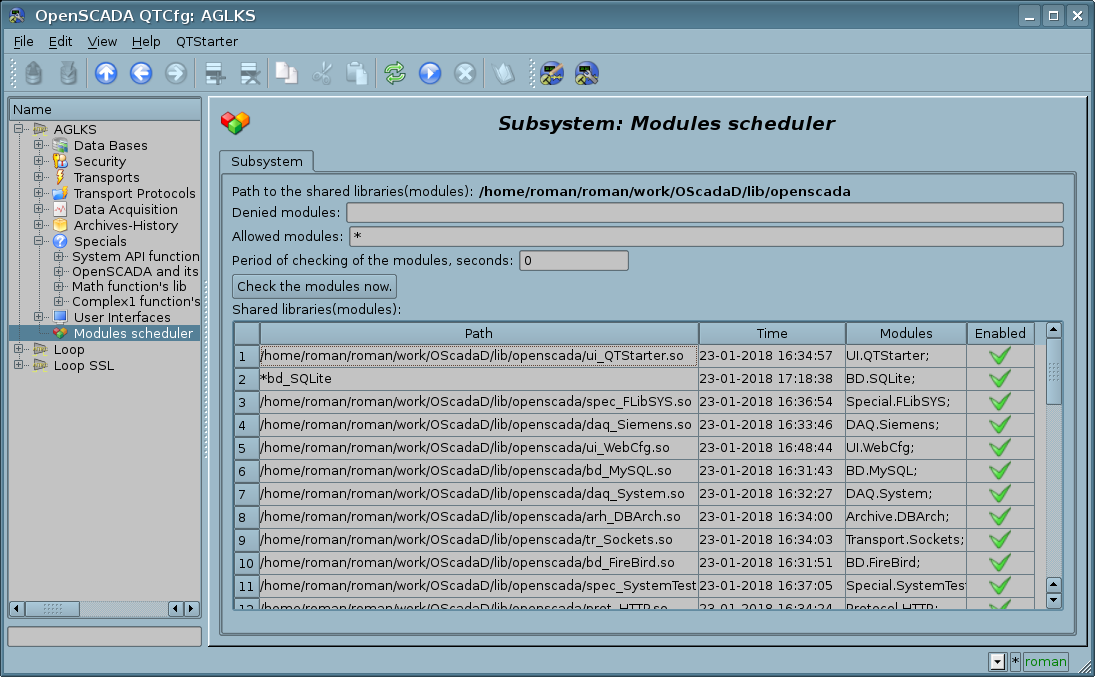Screen dimensions: 1095x677
Task: Sort table by the Path column header
Action: click(479, 333)
